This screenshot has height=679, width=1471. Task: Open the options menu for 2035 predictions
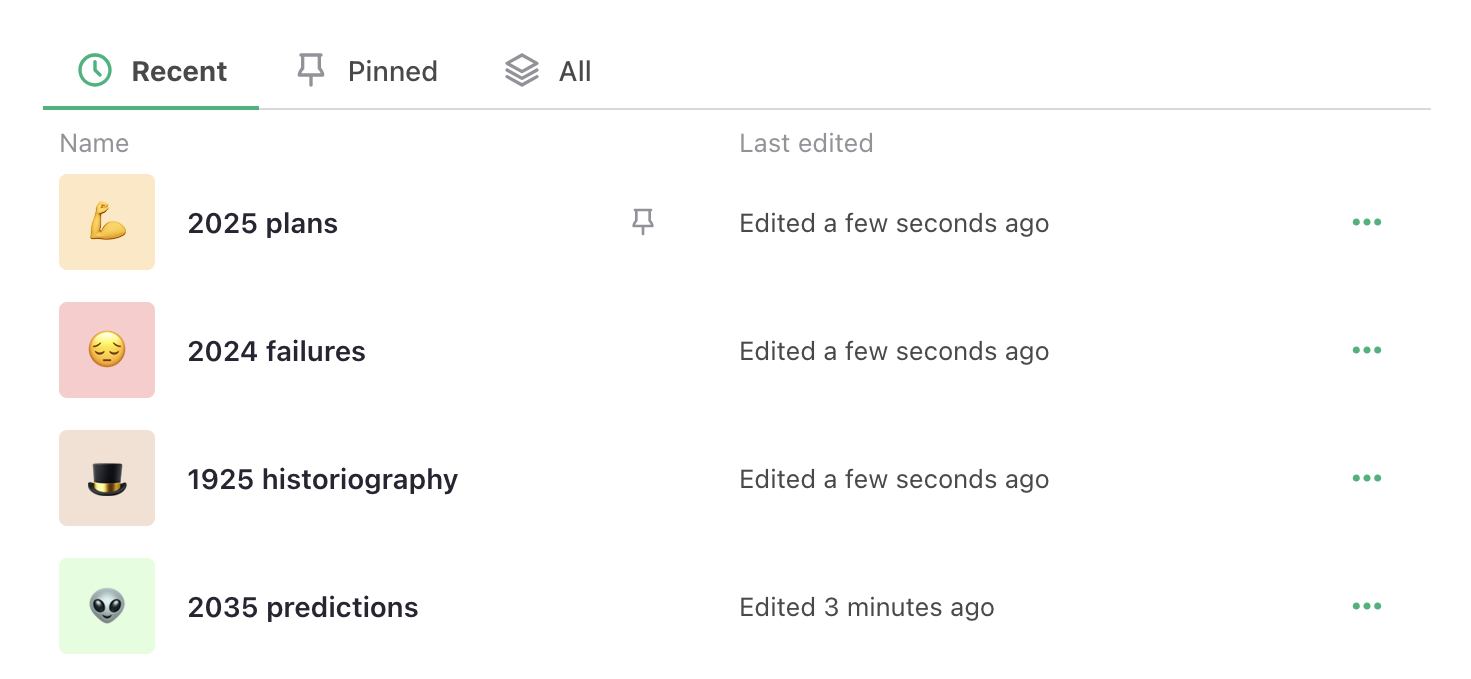coord(1366,606)
